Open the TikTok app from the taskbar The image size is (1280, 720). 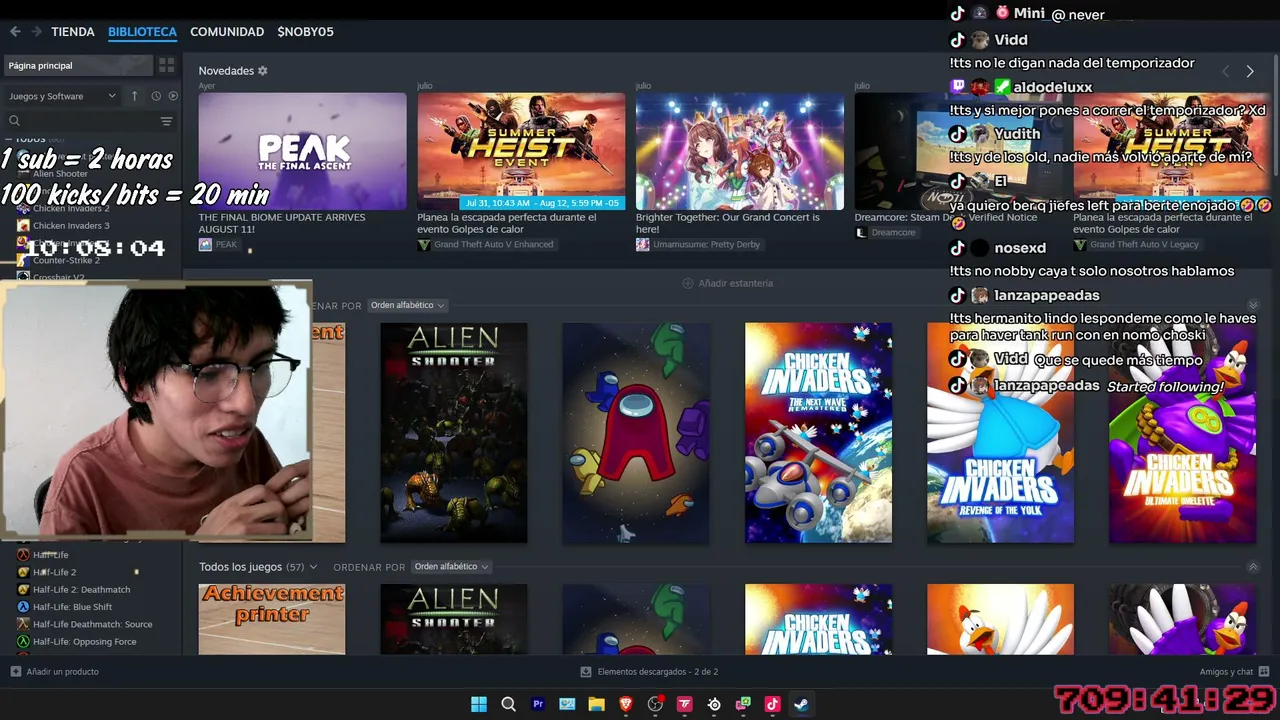[772, 704]
